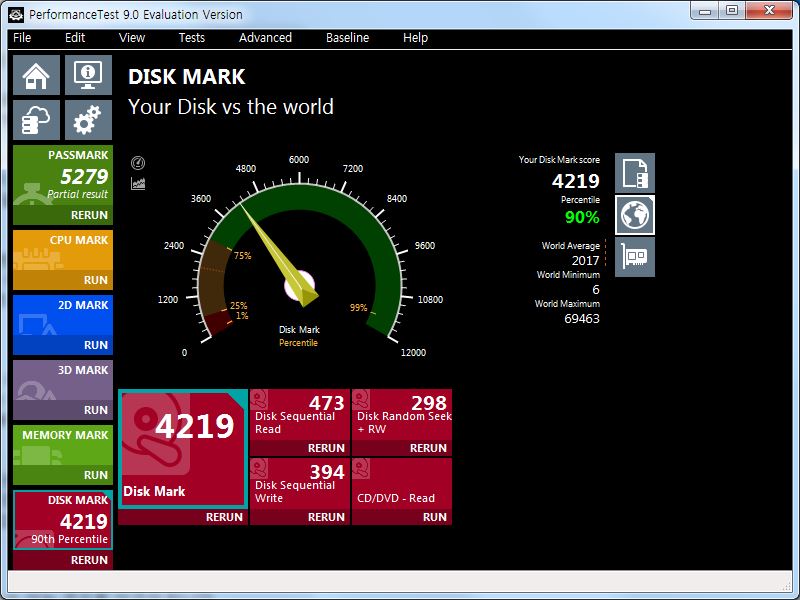Screen dimensions: 800x600
Task: Select the Disk Sequential Read 473 tile
Action: pyautogui.click(x=299, y=415)
